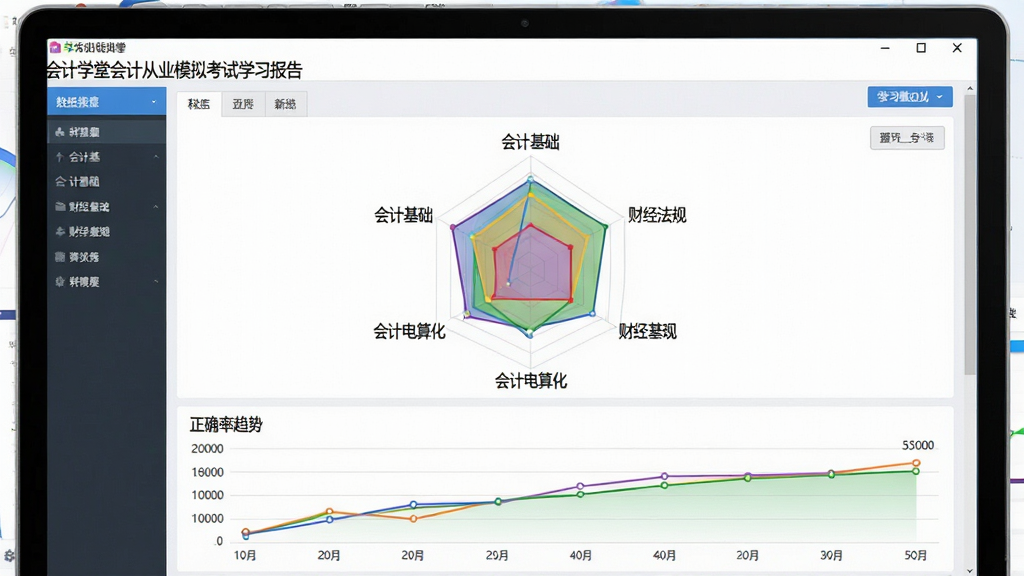Open the highlighted first sidebar menu row
1024x576 pixels.
106,132
